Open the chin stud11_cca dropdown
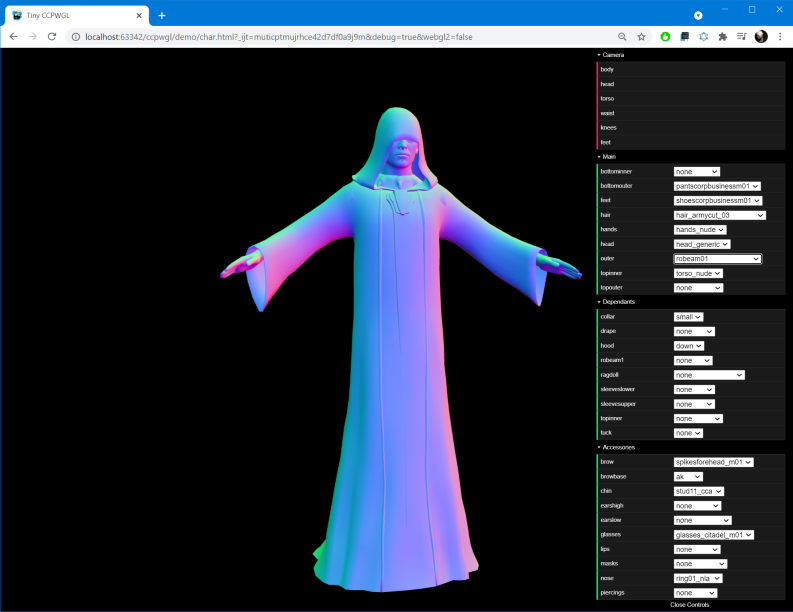This screenshot has height=612, width=793. 698,492
